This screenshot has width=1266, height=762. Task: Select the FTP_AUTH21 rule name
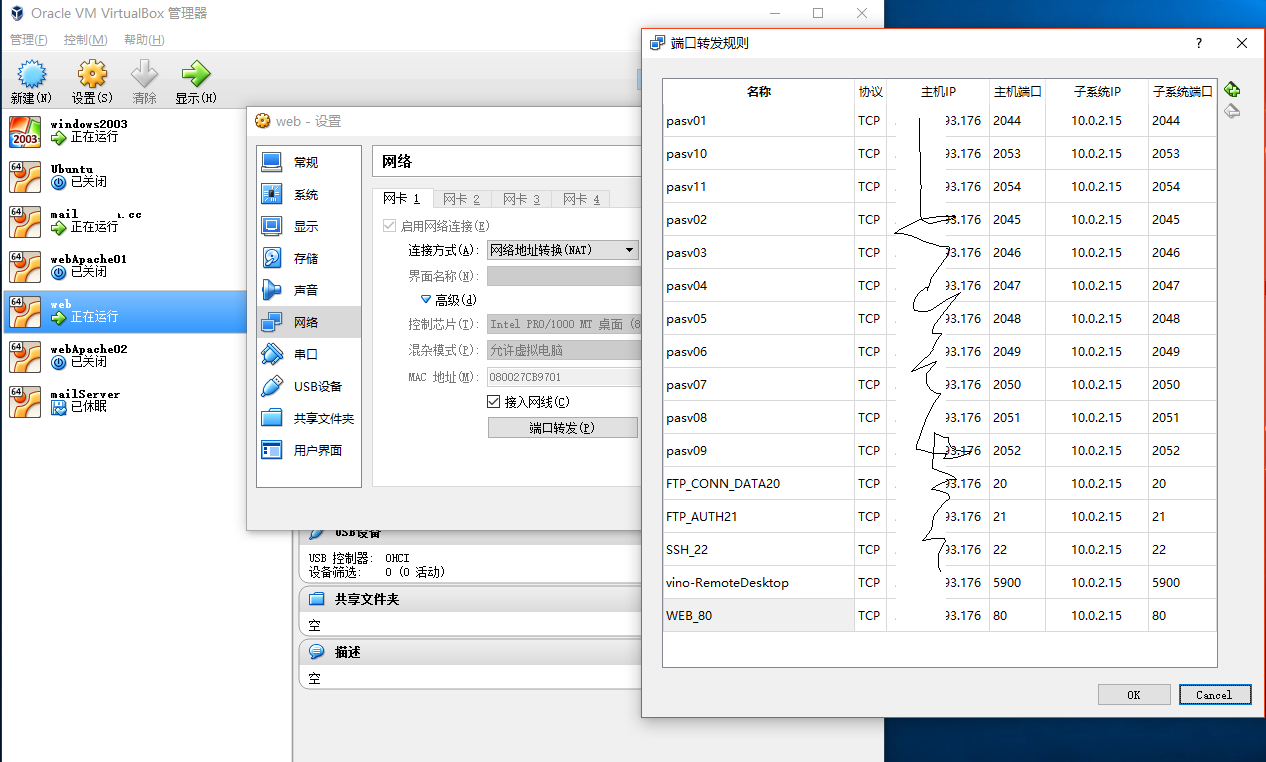pyautogui.click(x=759, y=517)
